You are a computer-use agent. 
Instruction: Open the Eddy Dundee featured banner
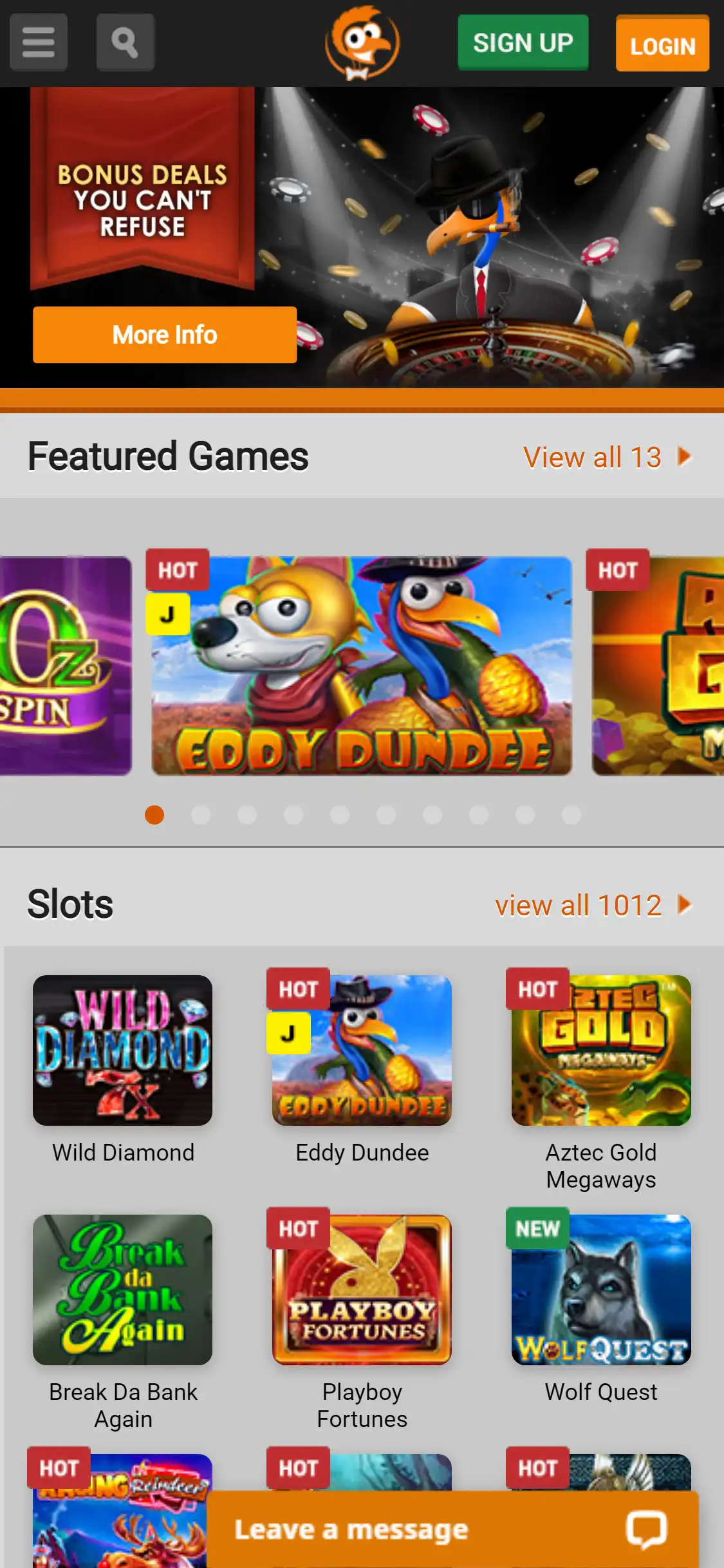[362, 666]
